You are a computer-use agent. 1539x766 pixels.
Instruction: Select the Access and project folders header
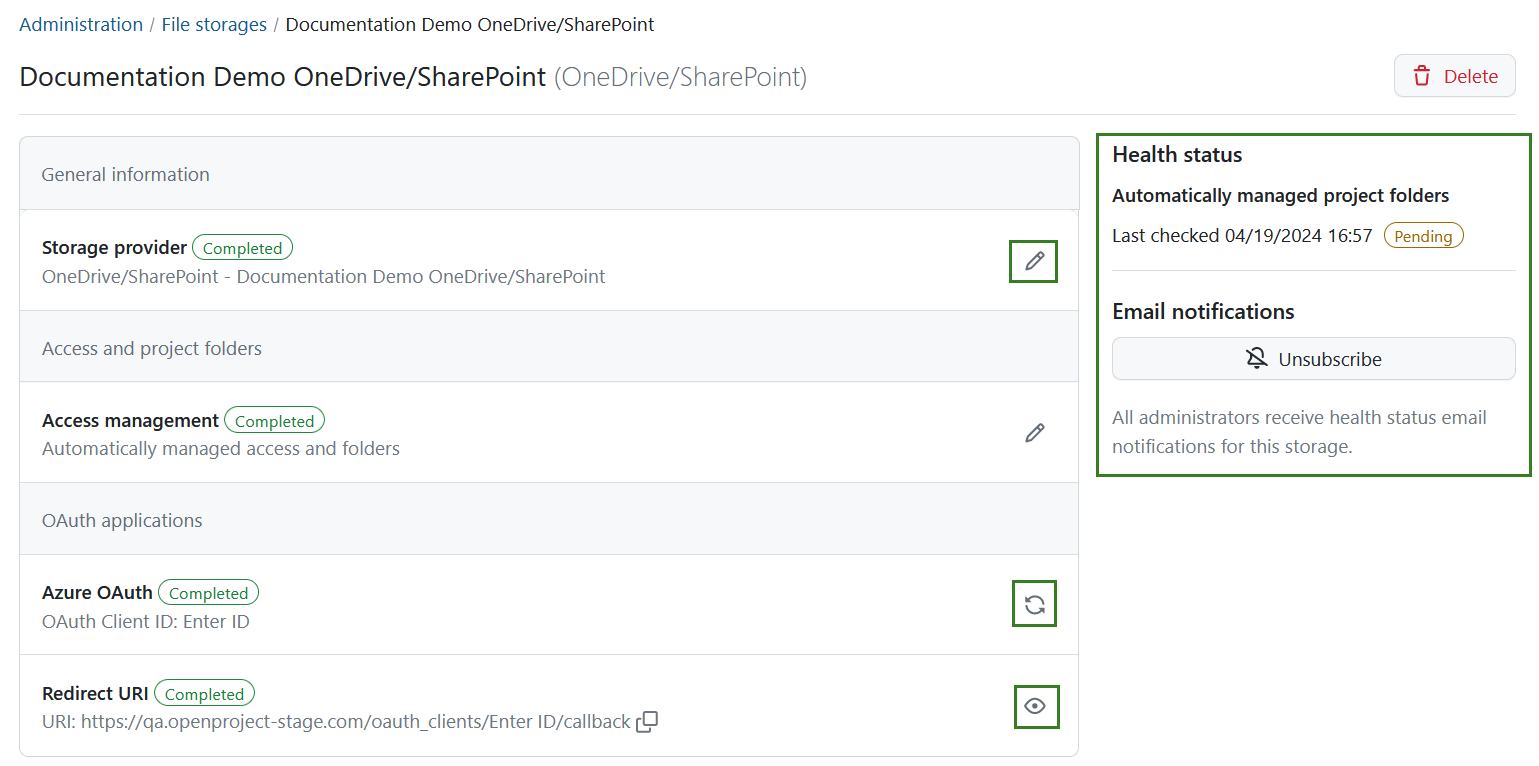(152, 348)
